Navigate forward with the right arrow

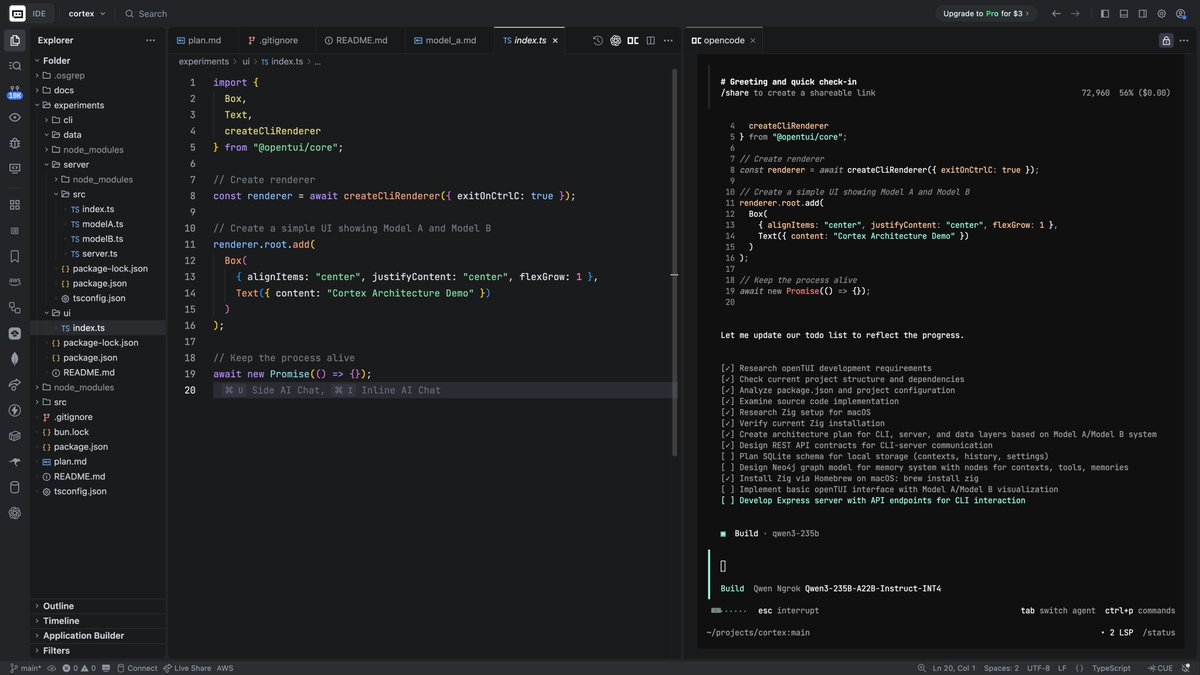[x=1075, y=14]
